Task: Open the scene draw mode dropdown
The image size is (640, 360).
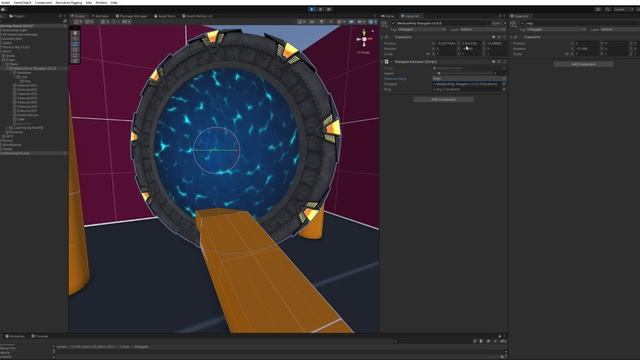Action: point(302,22)
